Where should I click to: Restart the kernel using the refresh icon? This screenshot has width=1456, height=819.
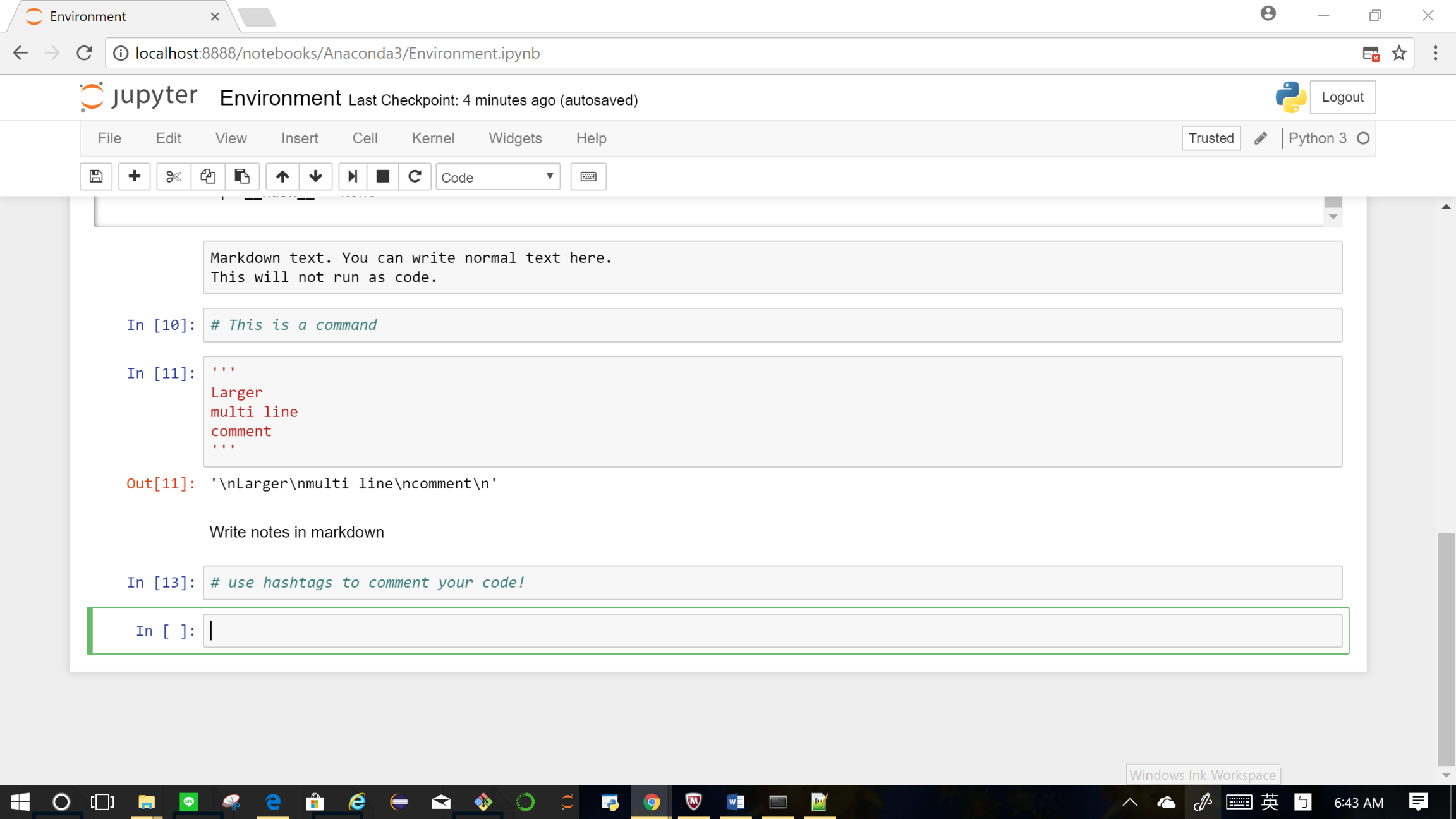pyautogui.click(x=415, y=176)
